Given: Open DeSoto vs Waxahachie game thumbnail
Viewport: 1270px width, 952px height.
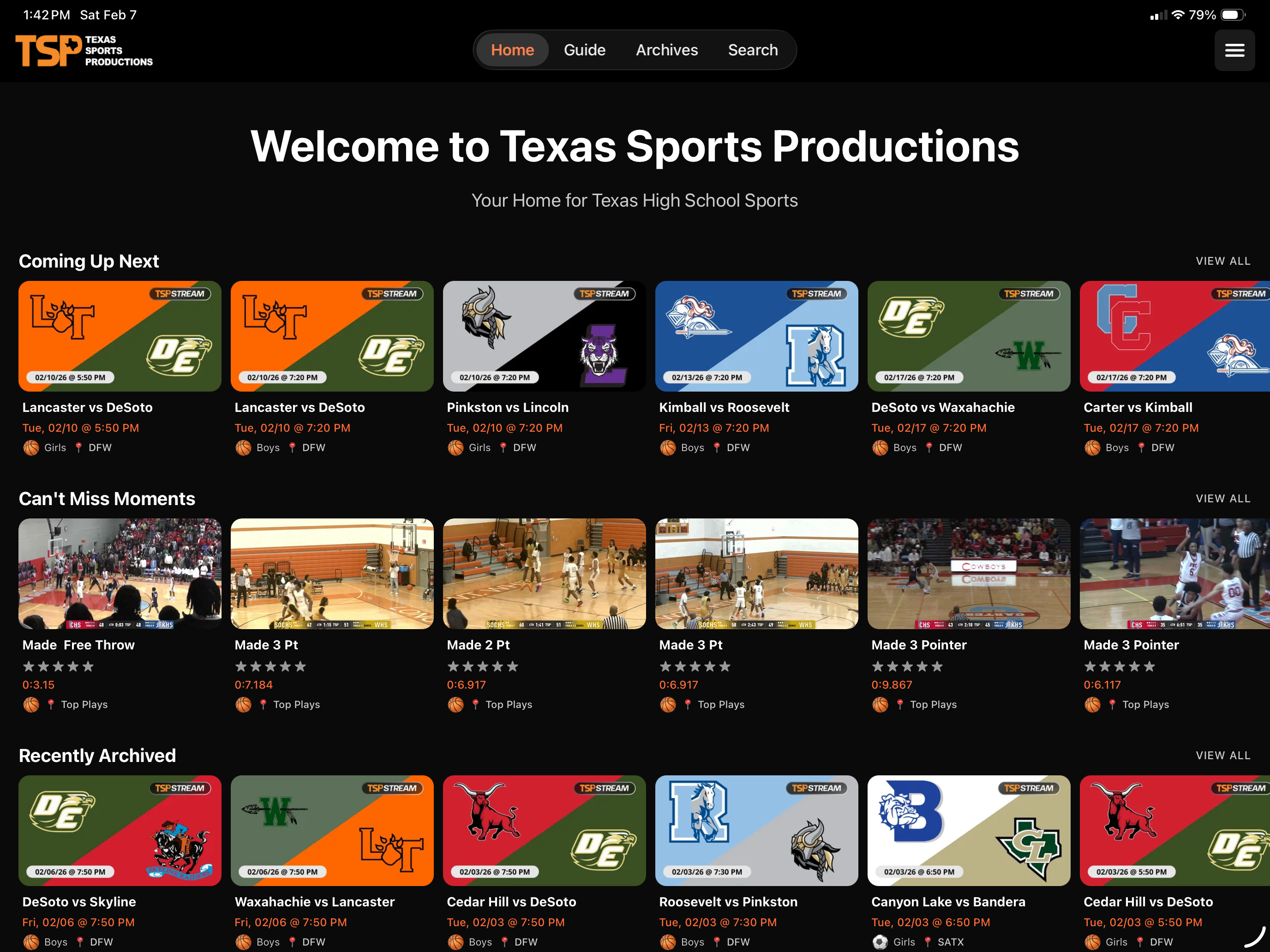Looking at the screenshot, I should (x=969, y=336).
